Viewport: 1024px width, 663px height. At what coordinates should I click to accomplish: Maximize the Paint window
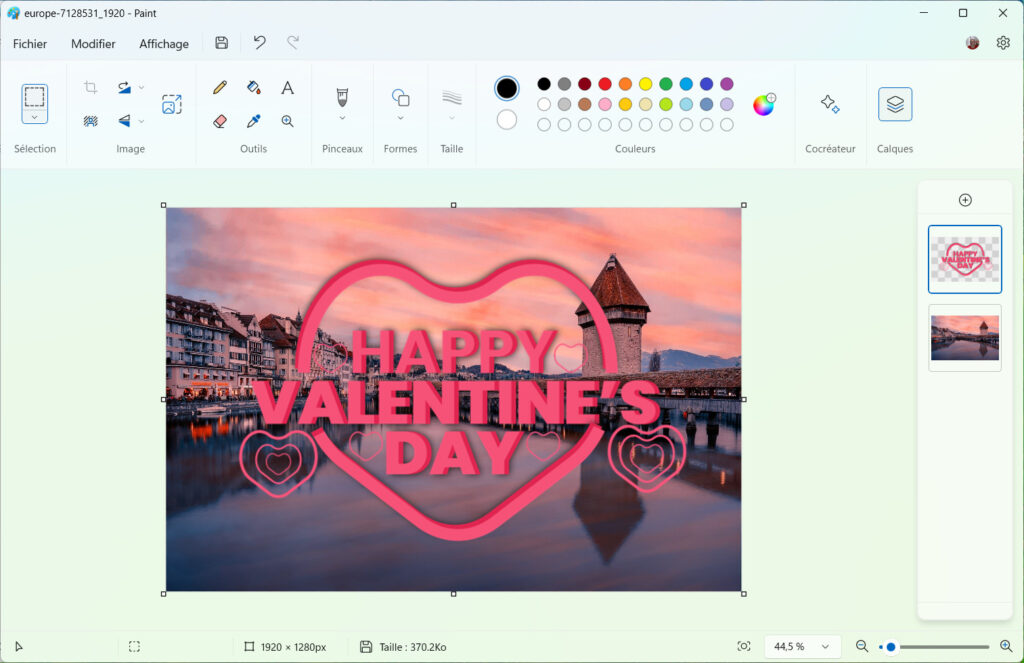[x=963, y=13]
